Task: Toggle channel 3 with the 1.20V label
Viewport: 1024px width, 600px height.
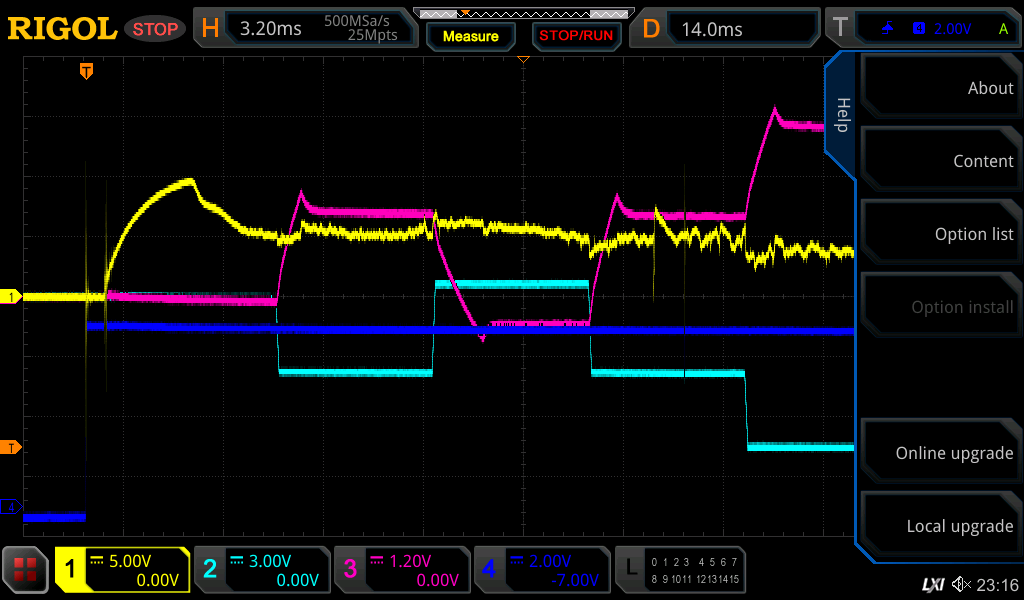Action: (401, 570)
